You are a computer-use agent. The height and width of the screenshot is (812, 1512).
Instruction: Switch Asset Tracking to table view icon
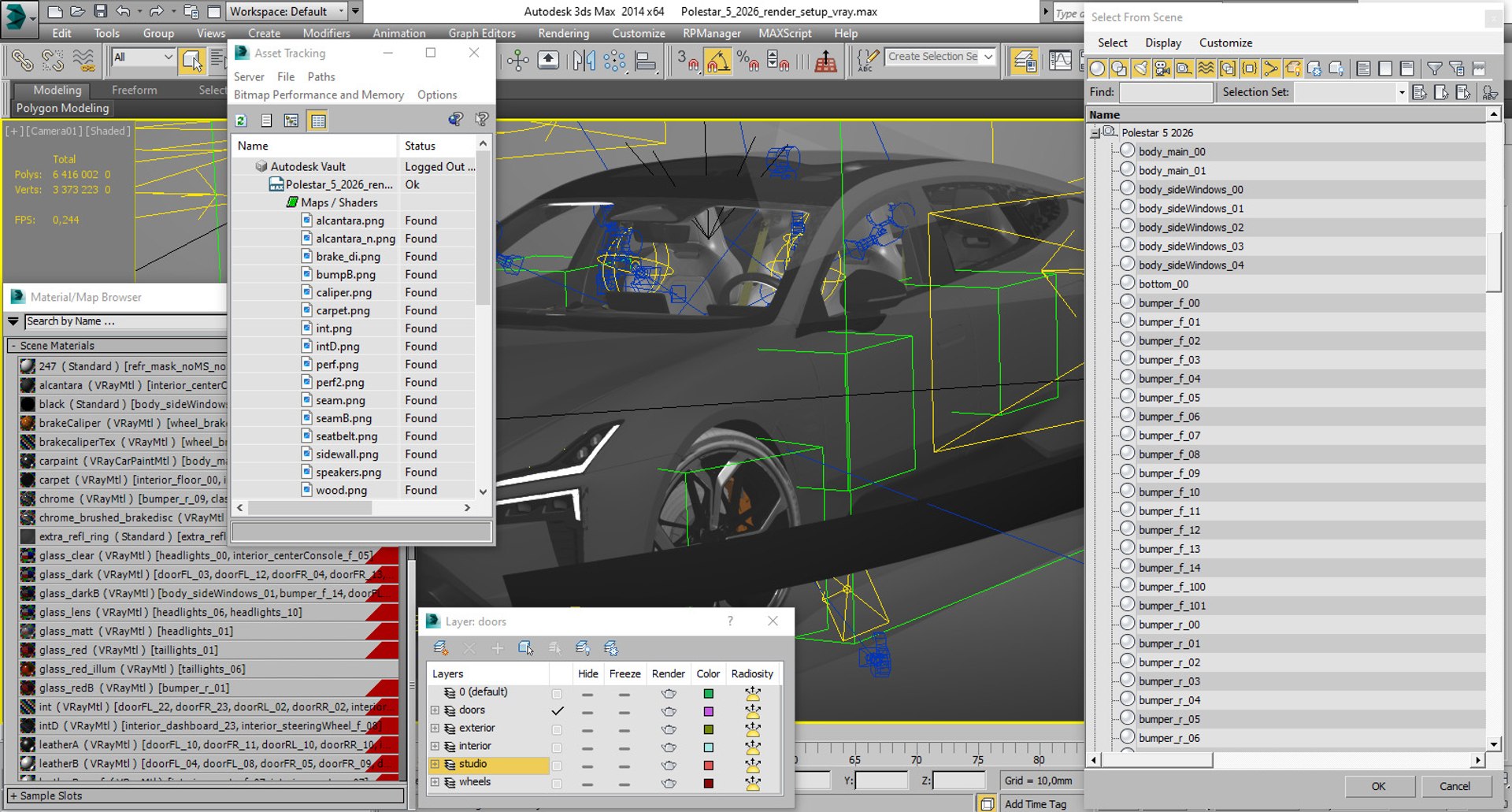[318, 121]
